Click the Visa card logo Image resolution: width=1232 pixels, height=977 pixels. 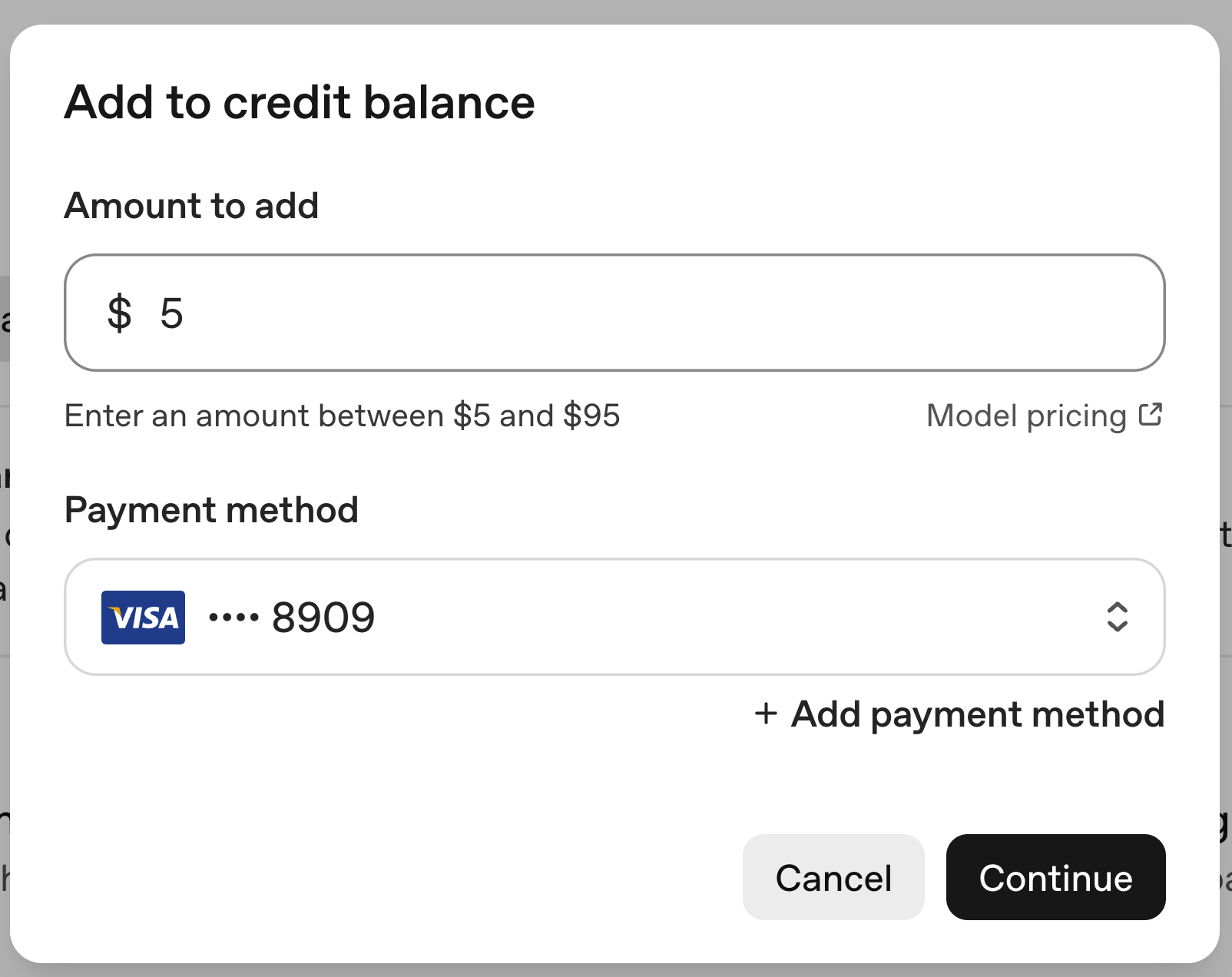point(143,618)
